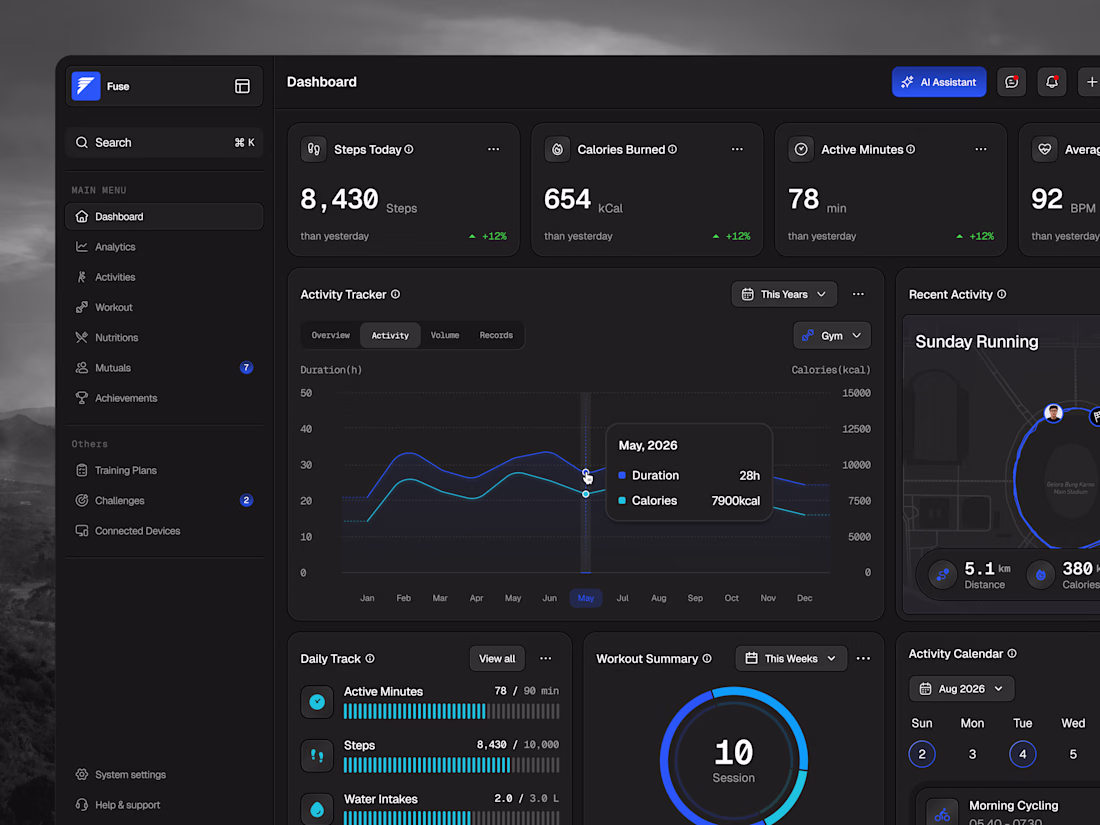Open Steps Today more options menu
The height and width of the screenshot is (825, 1100).
click(x=493, y=149)
